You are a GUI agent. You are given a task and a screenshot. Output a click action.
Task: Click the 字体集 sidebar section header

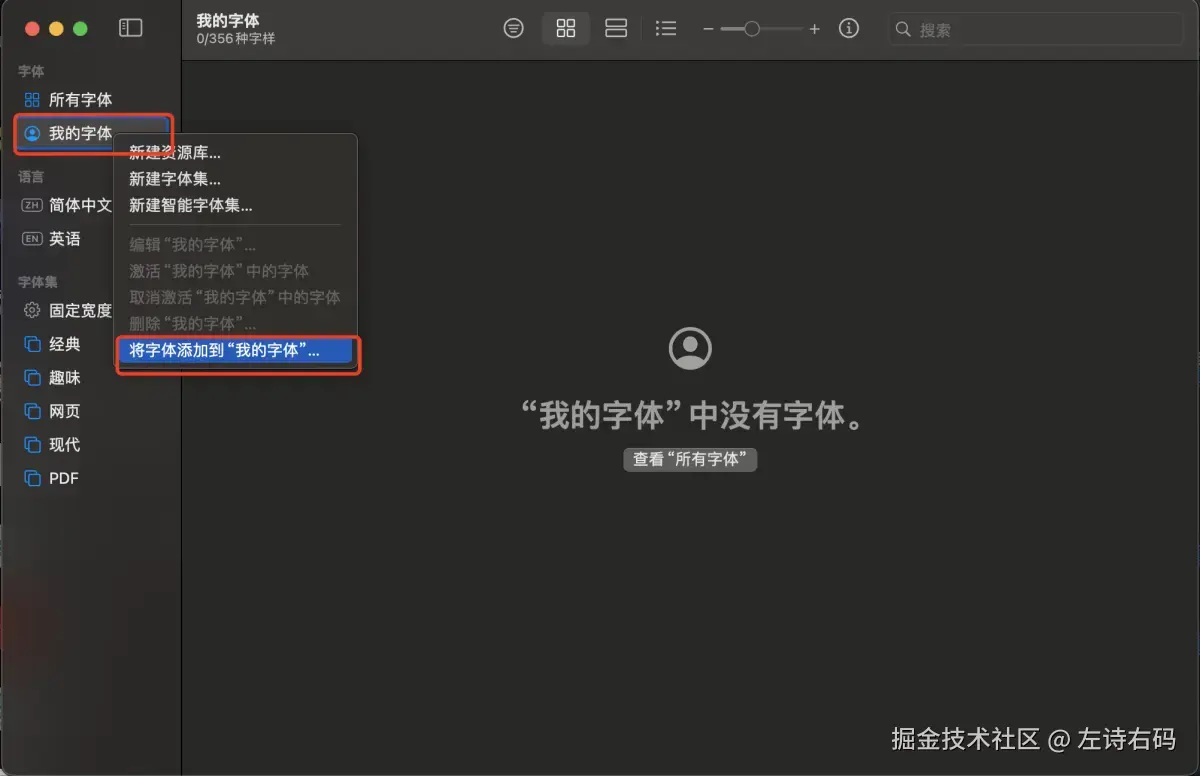pos(37,283)
